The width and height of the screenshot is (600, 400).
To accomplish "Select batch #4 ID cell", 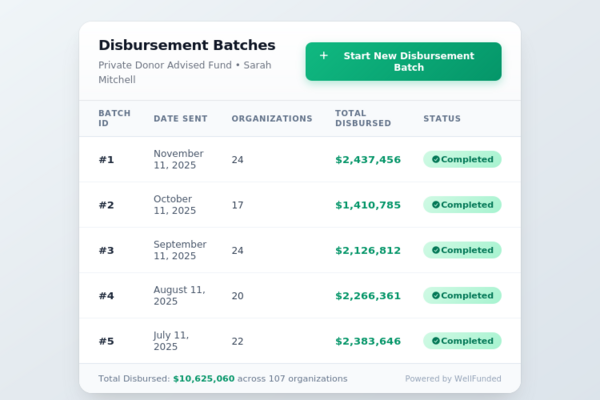I will pos(106,296).
